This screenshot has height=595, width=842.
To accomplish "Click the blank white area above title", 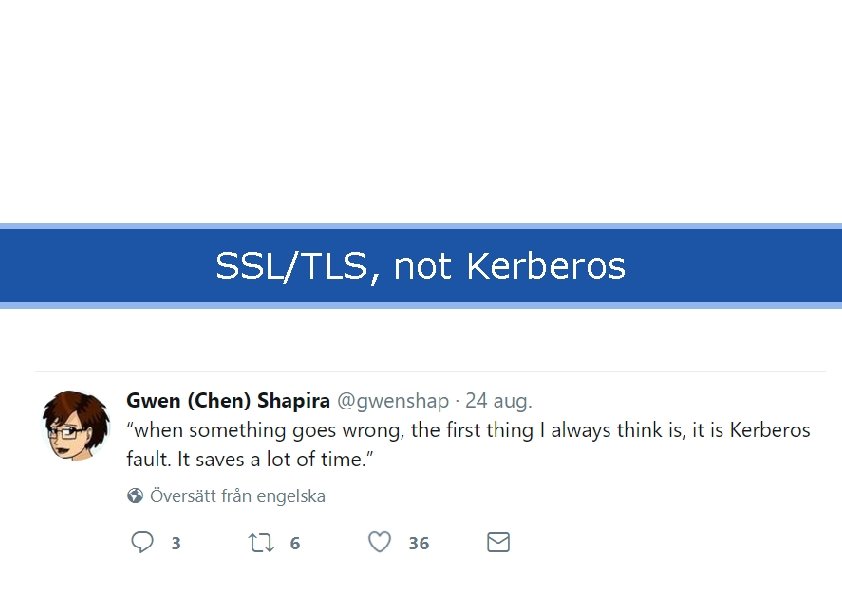I will [x=420, y=110].
